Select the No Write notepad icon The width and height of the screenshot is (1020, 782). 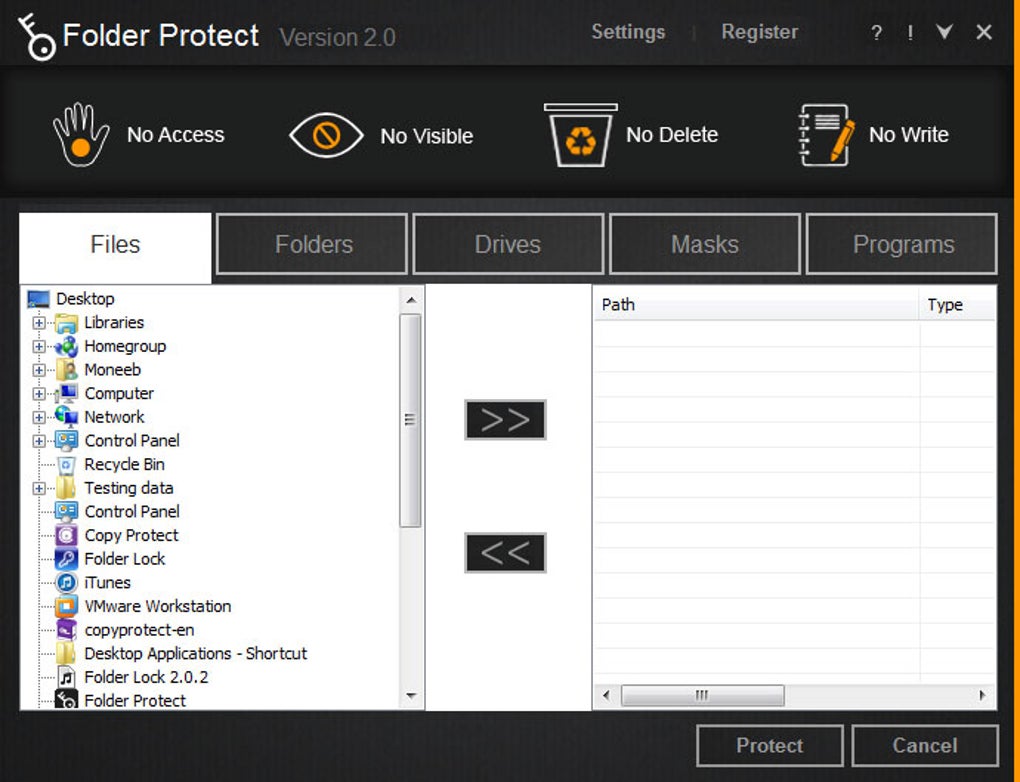(x=826, y=135)
